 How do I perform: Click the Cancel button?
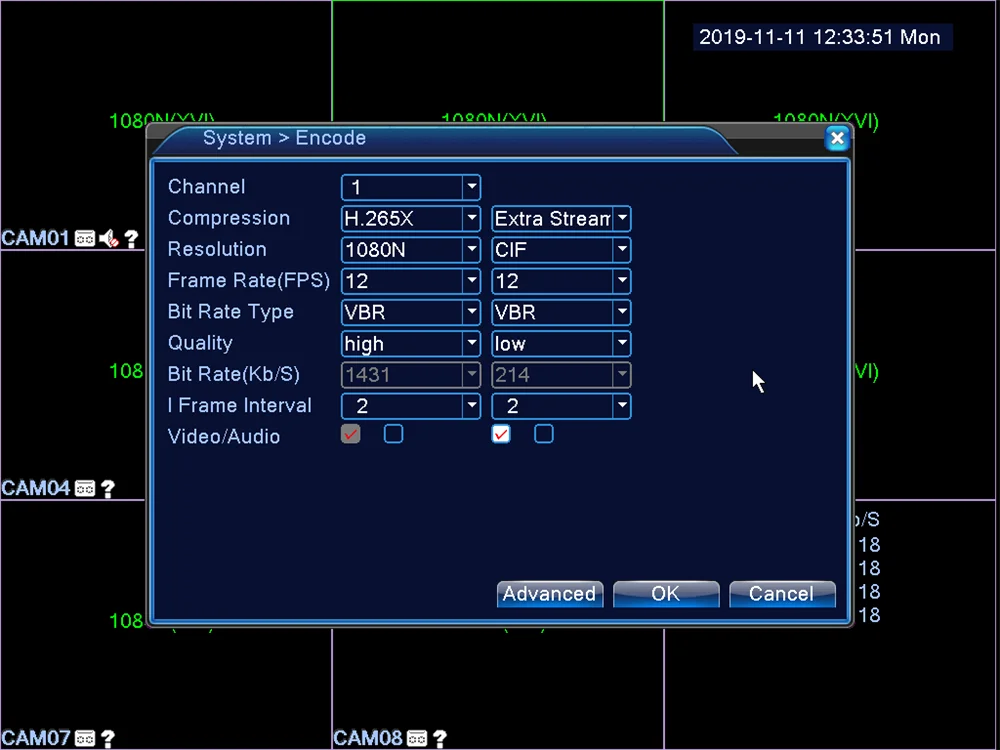click(782, 594)
